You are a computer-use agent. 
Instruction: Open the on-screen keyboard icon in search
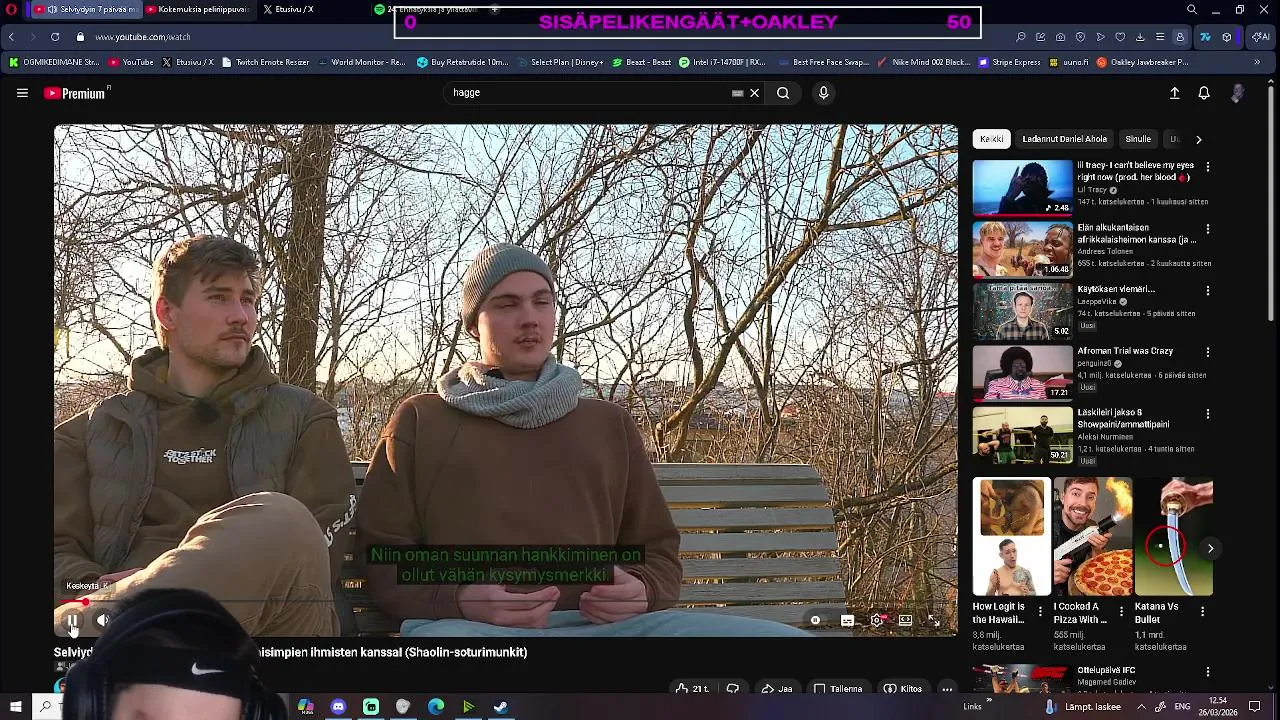[738, 93]
